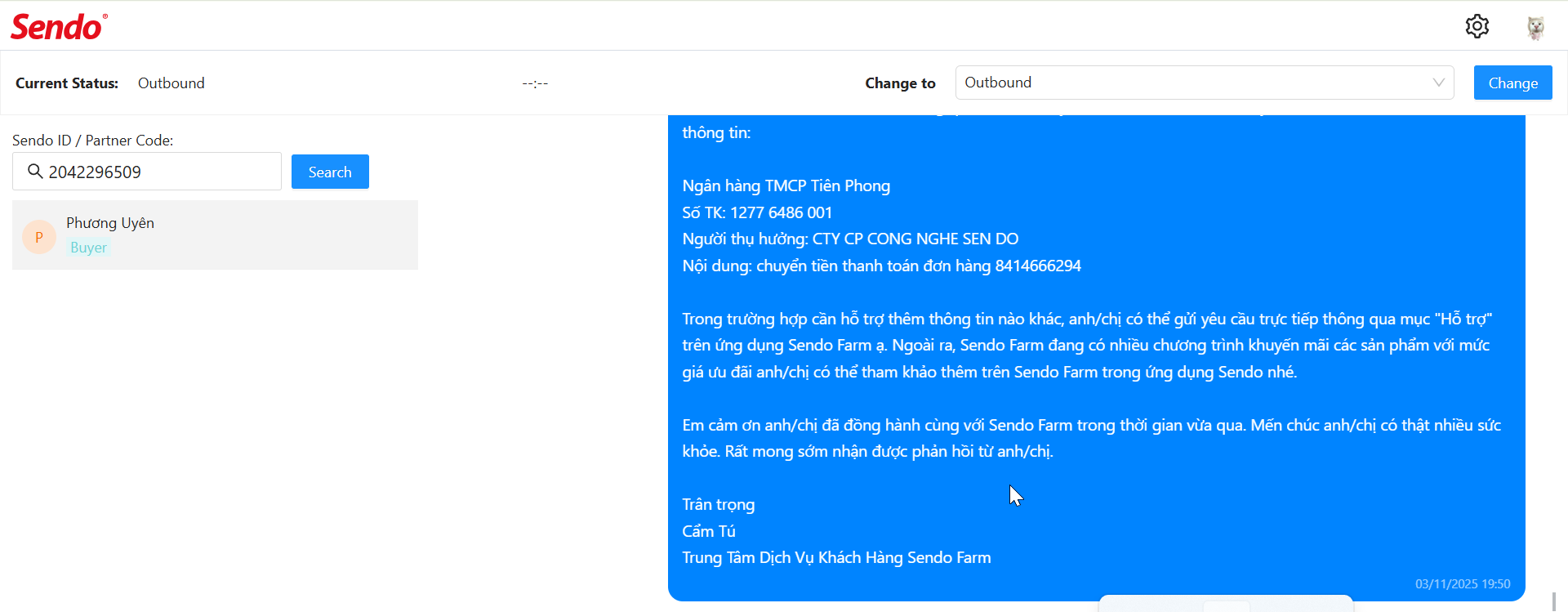Expand the Change to status dropdown
Image resolution: width=1568 pixels, height=612 pixels.
click(1205, 83)
